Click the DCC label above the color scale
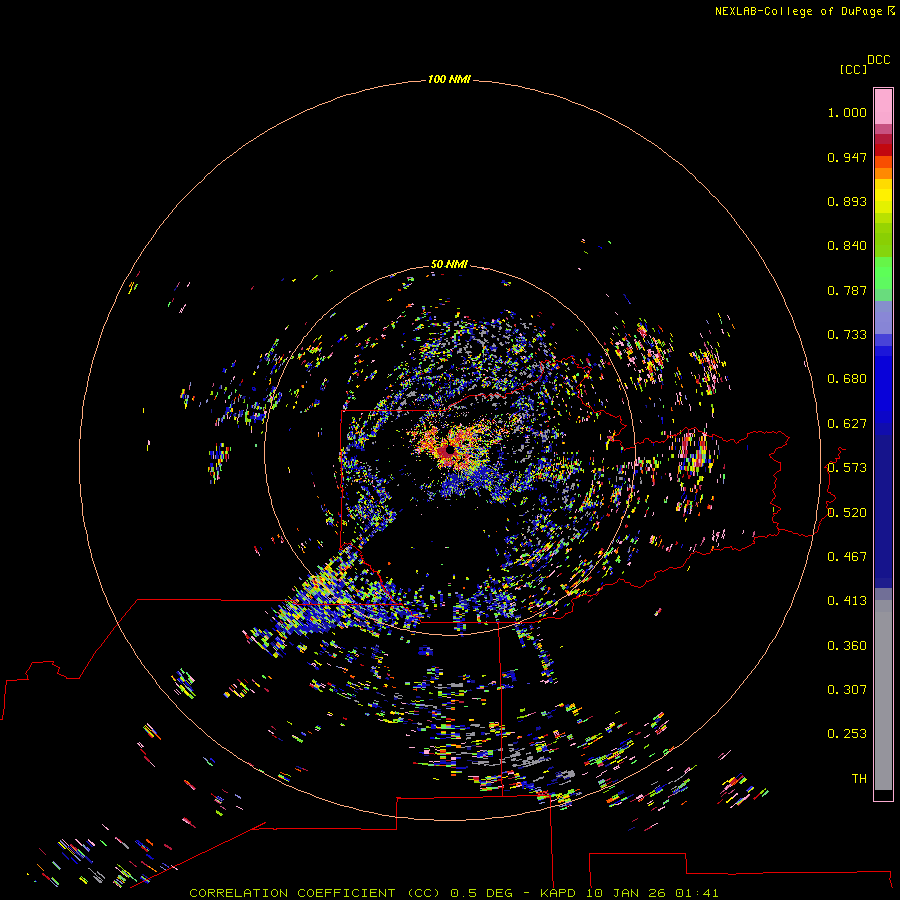900x900 pixels. tap(878, 60)
